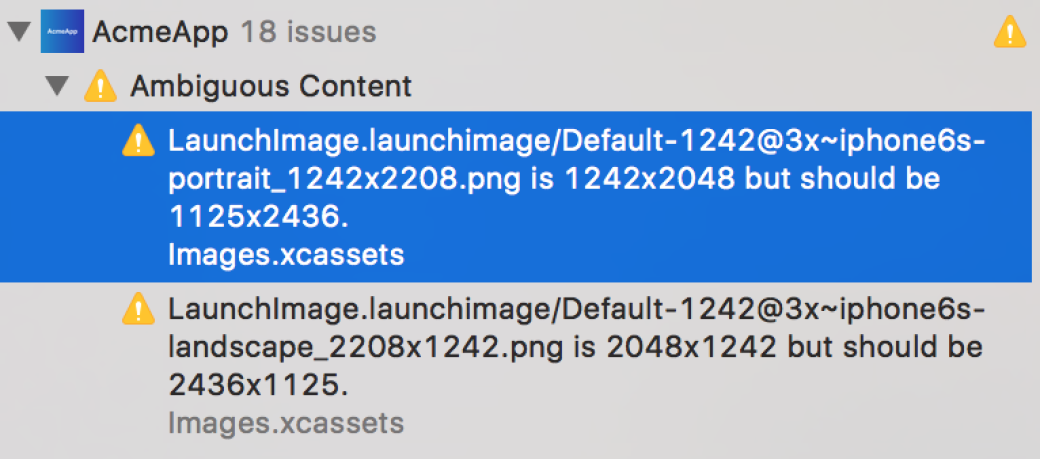The width and height of the screenshot is (1040, 459).
Task: Collapse the Ambiguous Content group triangle
Action: pyautogui.click(x=60, y=86)
